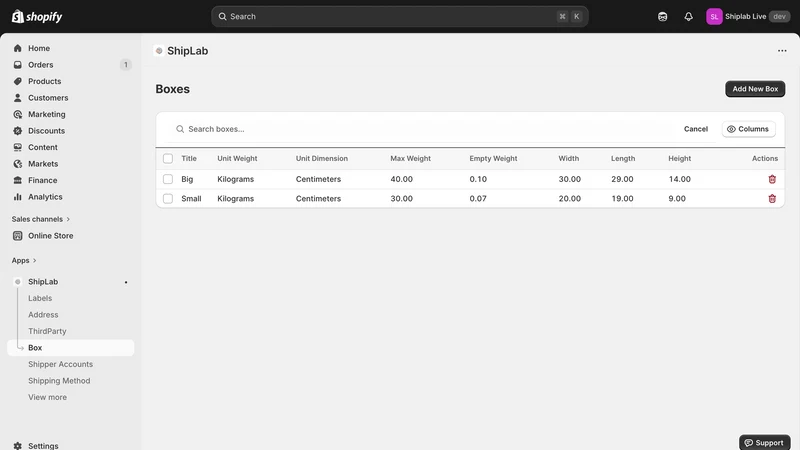Click the Orders inbox icon
This screenshot has width=800, height=450.
[x=18, y=65]
